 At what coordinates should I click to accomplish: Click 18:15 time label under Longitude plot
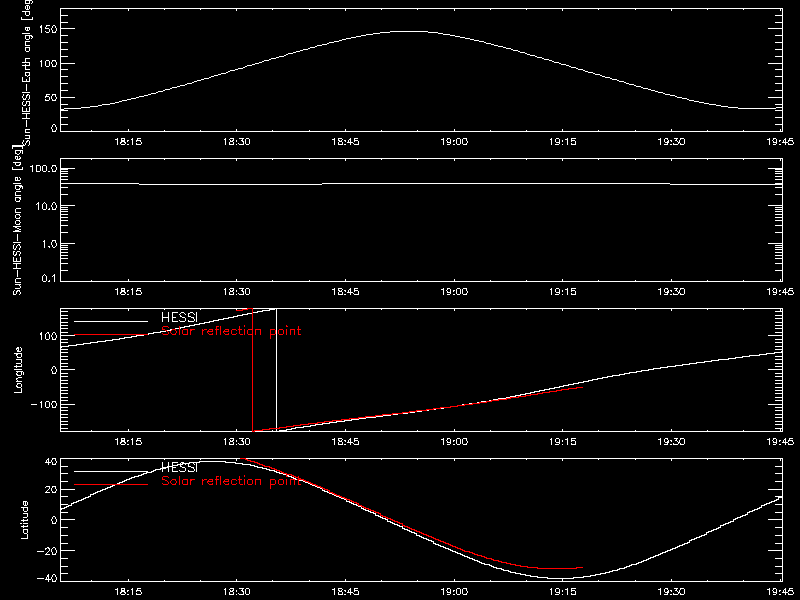click(128, 442)
